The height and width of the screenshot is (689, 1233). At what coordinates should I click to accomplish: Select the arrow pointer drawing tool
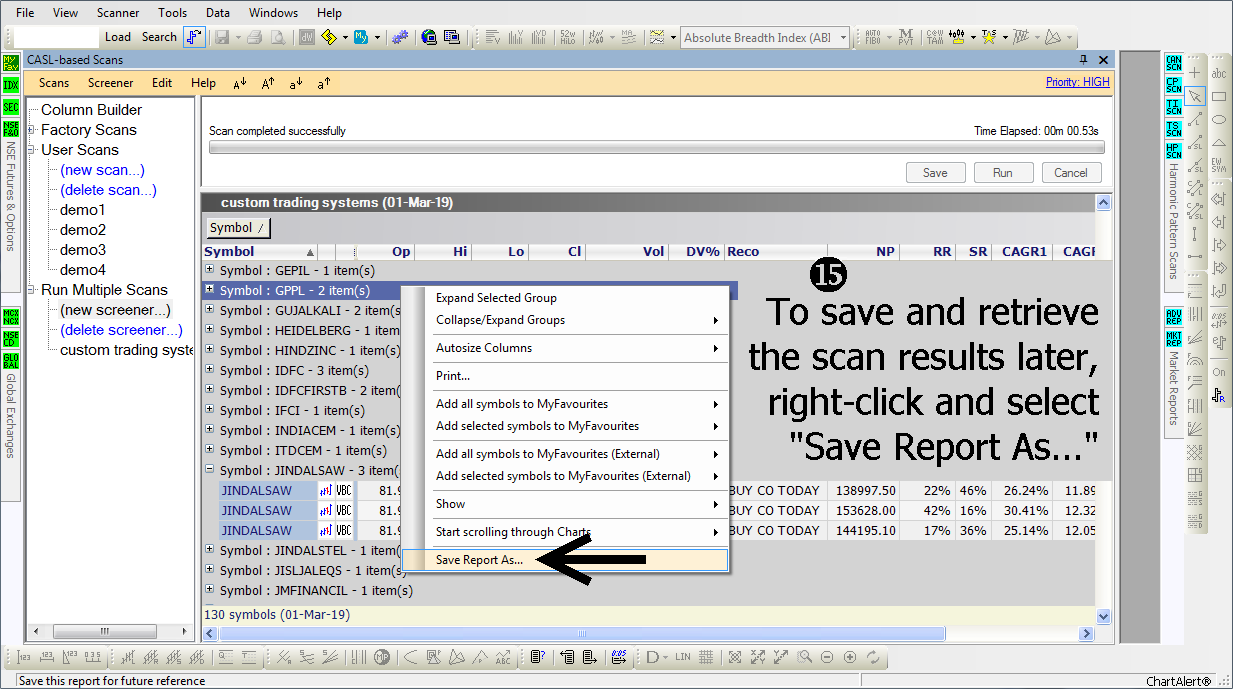(x=1195, y=96)
